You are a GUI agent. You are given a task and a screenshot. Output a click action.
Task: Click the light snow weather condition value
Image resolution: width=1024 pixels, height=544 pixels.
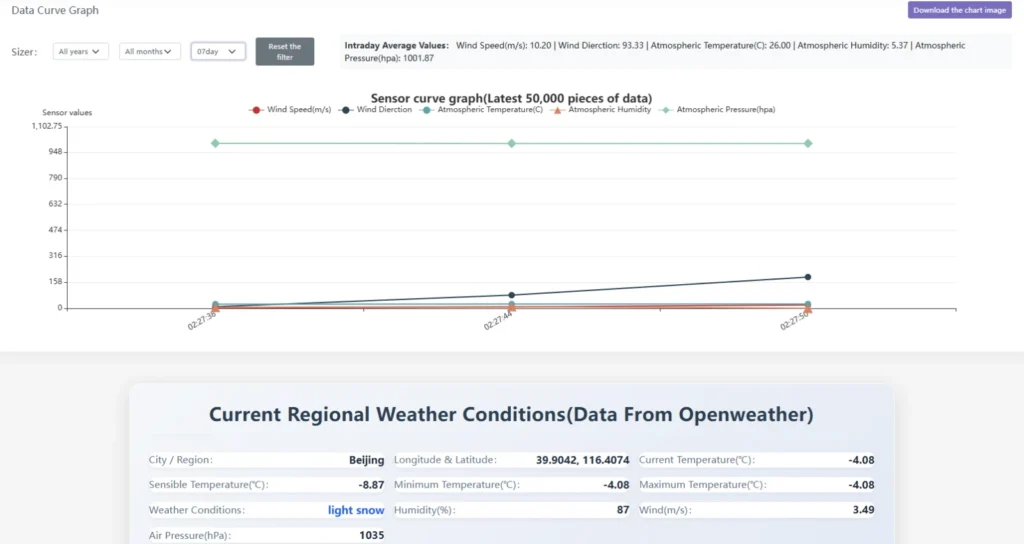(x=355, y=510)
